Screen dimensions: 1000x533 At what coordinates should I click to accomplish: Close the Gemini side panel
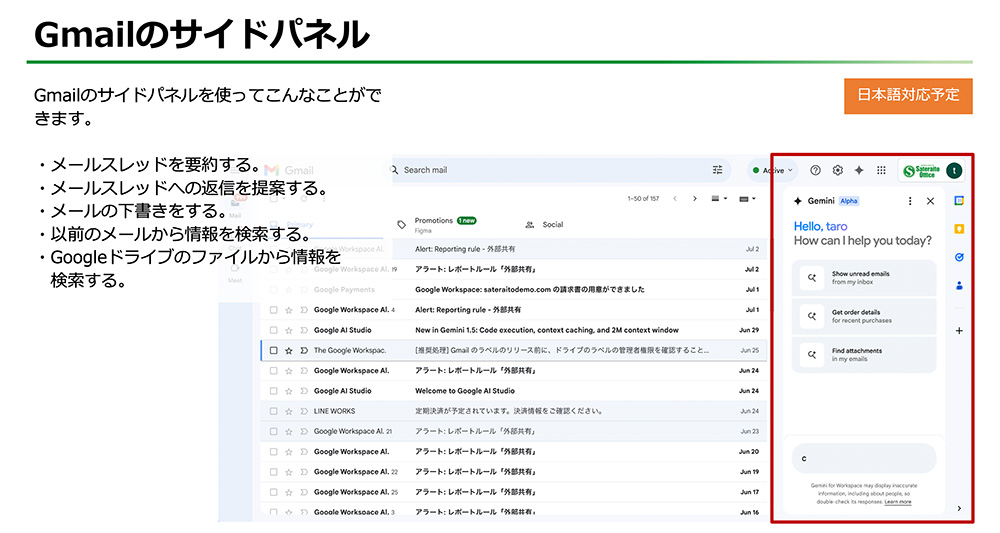tap(930, 201)
